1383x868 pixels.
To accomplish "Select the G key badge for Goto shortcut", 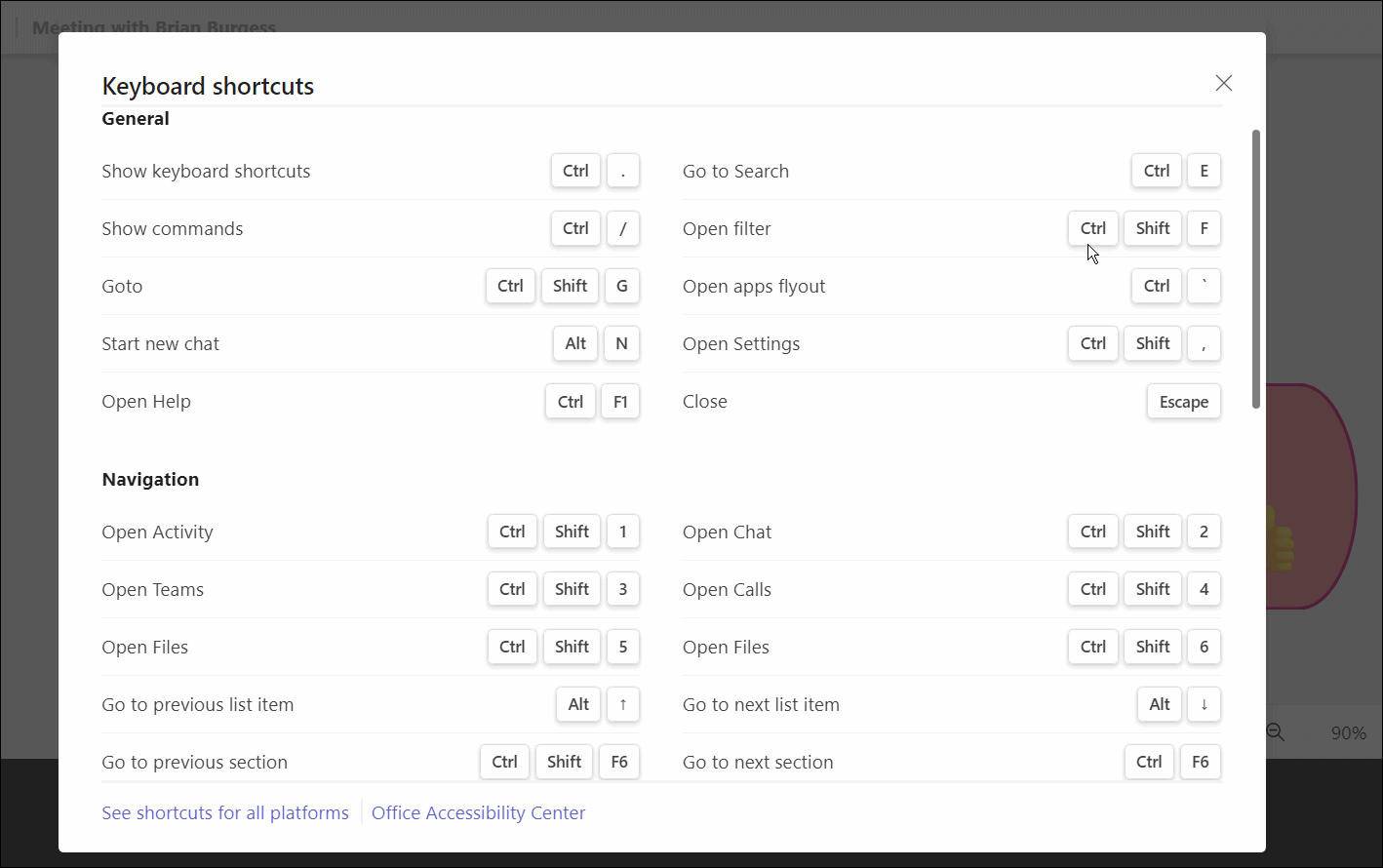I will 622,286.
